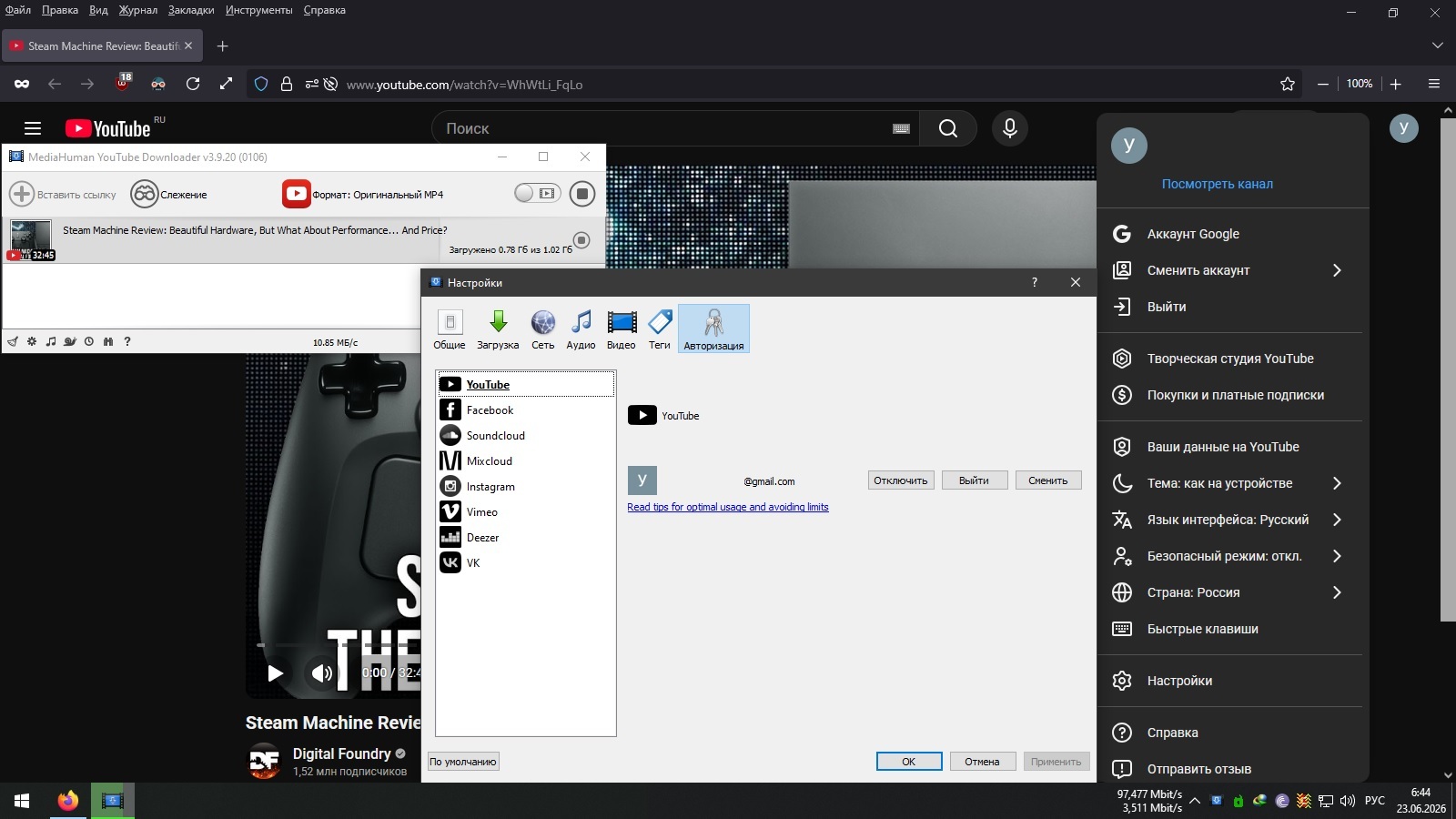Click Отключить for the YouTube account
Image resolution: width=1456 pixels, height=819 pixels.
(901, 480)
